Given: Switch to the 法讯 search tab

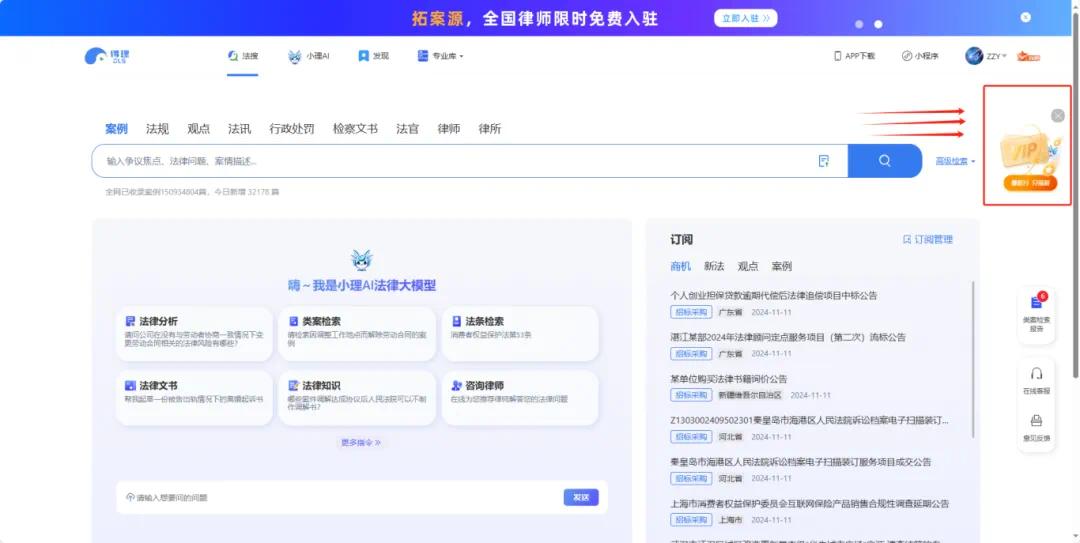Looking at the screenshot, I should click(x=240, y=128).
